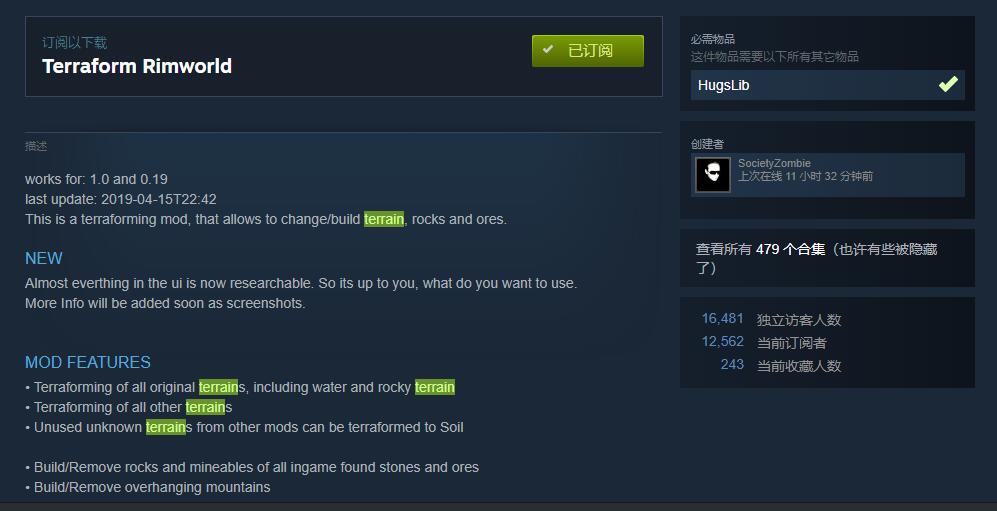Viewport: 997px width, 511px height.
Task: Click the green checkmark beside HugsLib
Action: click(948, 84)
